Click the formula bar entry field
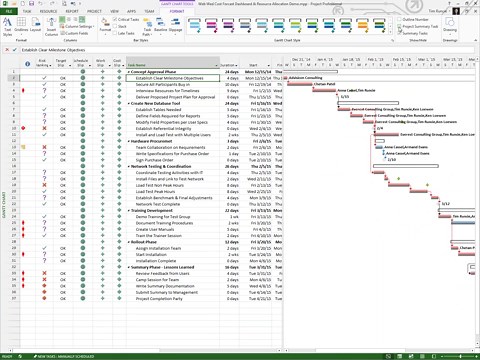The image size is (480, 360). click(x=247, y=50)
